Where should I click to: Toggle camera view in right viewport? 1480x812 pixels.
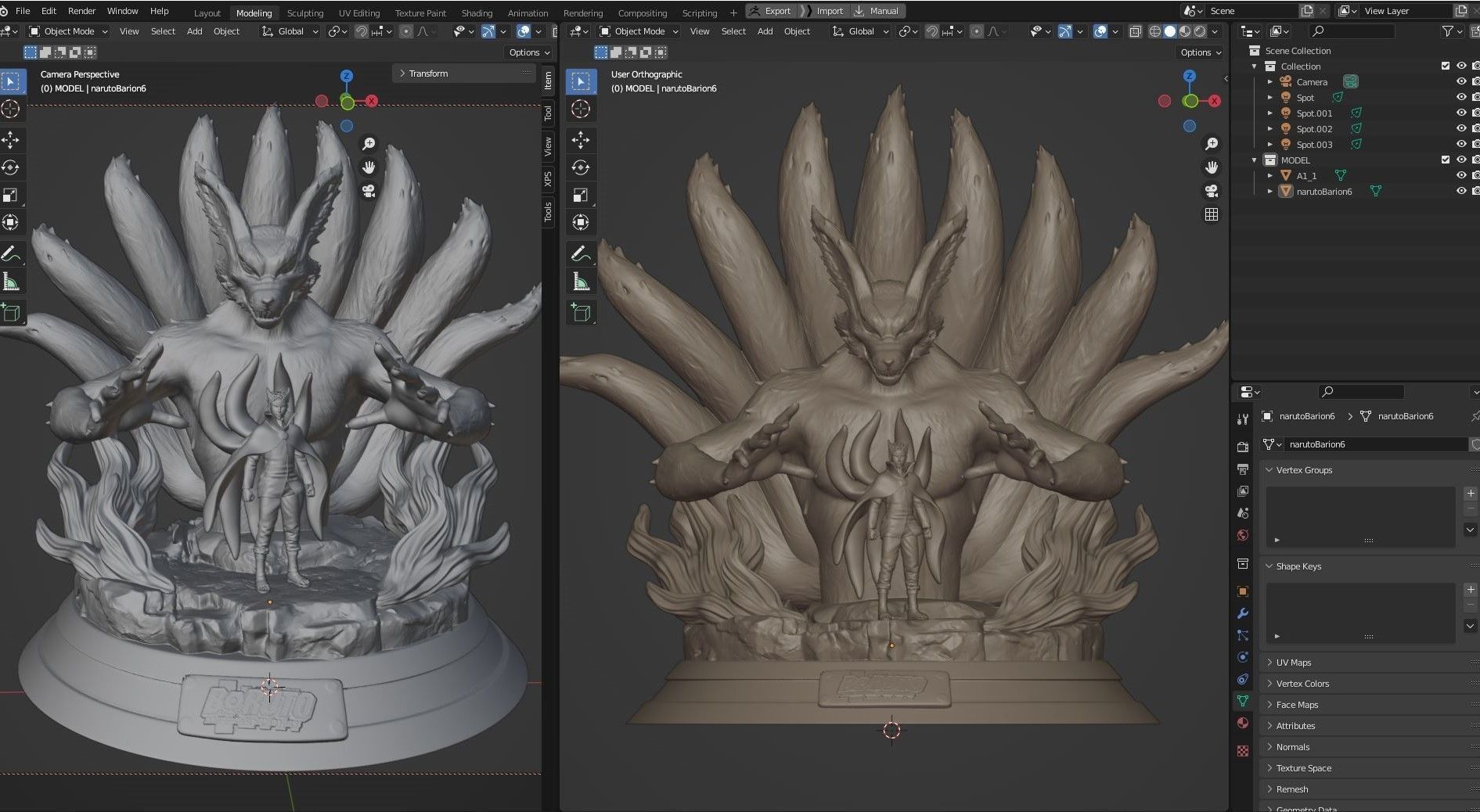click(1212, 191)
